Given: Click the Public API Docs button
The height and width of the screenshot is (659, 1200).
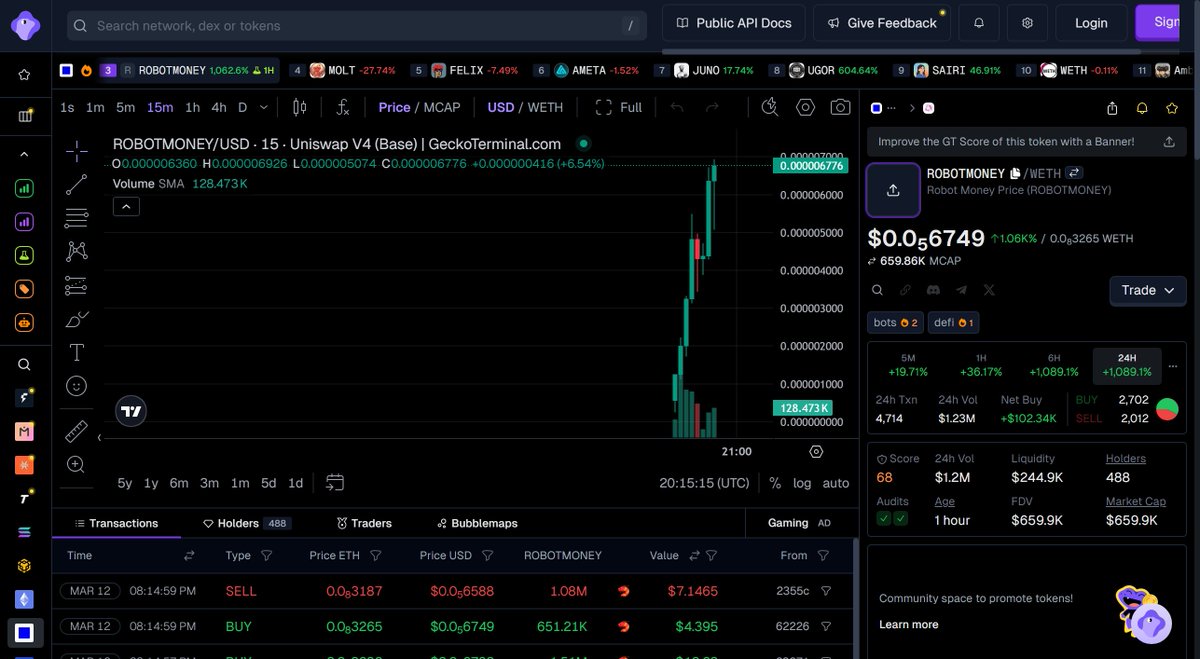Looking at the screenshot, I should click(x=733, y=22).
